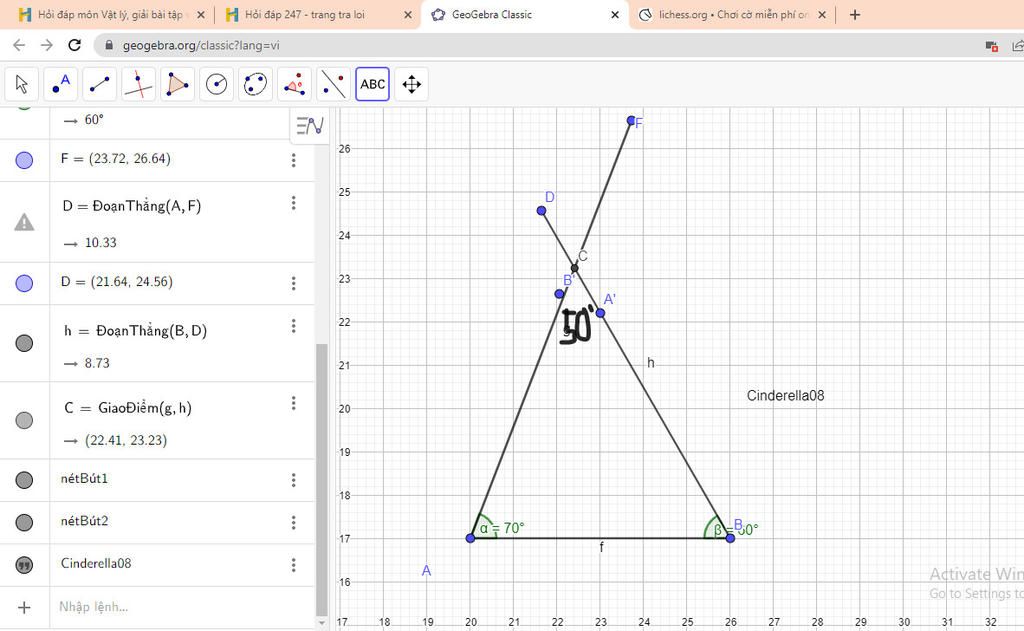Select the Line through two points tool
Image resolution: width=1024 pixels, height=631 pixels.
point(99,84)
